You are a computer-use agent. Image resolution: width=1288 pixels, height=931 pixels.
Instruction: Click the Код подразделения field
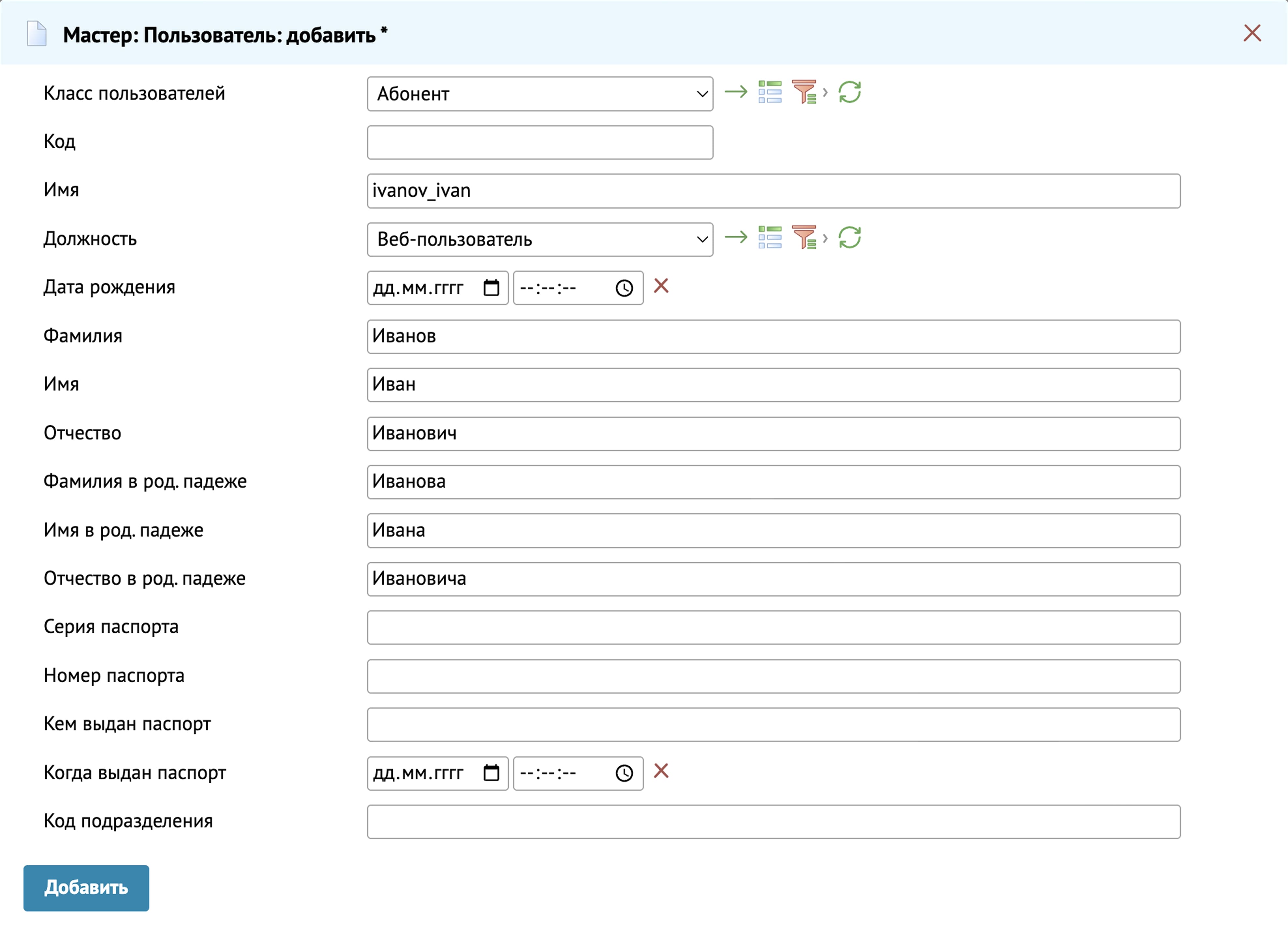pos(773,821)
